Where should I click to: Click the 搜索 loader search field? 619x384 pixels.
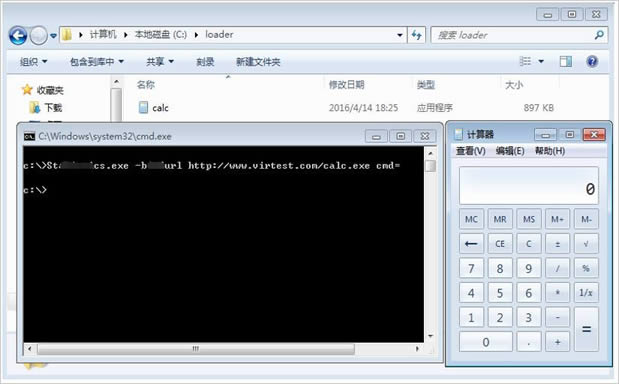[x=513, y=35]
